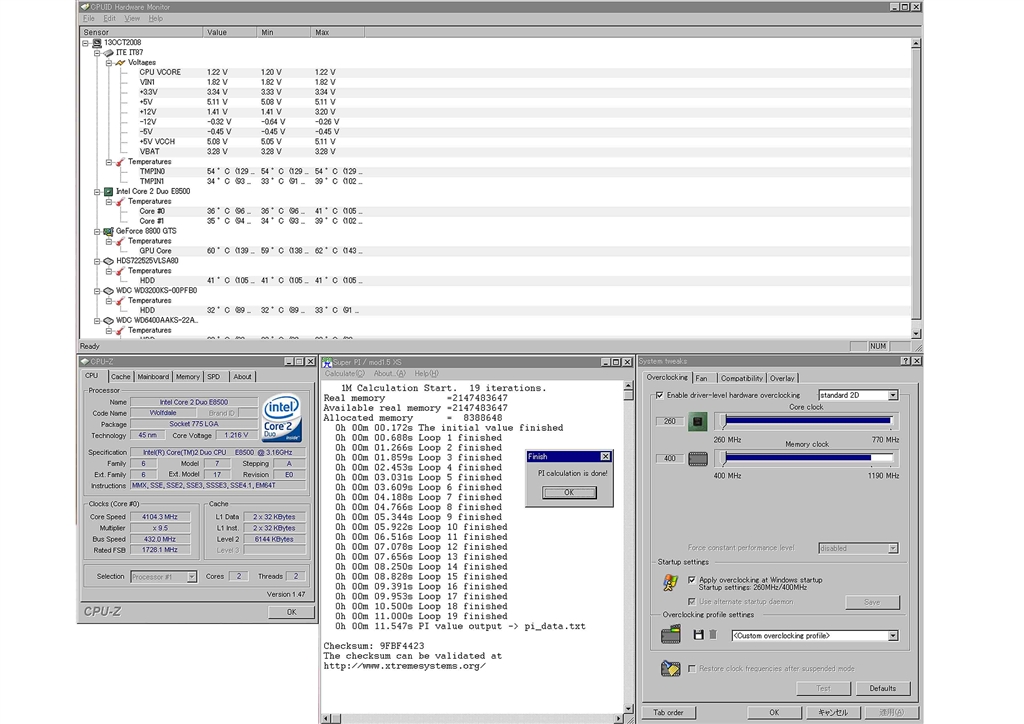Screen dimensions: 1024x724
Task: Switch to the SPD tab in CPU-Z
Action: tap(214, 377)
